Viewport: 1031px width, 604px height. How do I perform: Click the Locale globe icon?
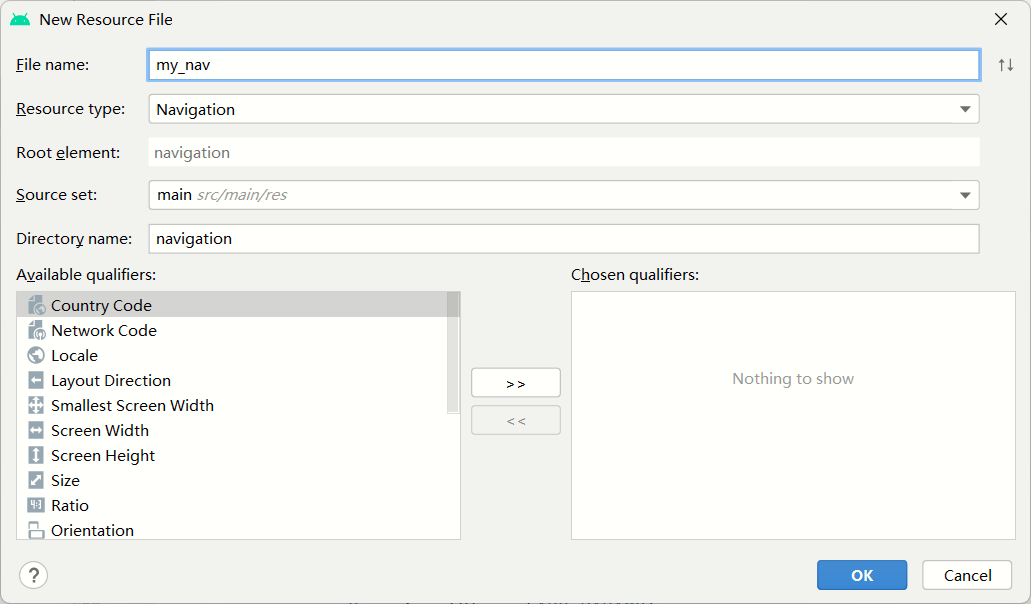(36, 356)
